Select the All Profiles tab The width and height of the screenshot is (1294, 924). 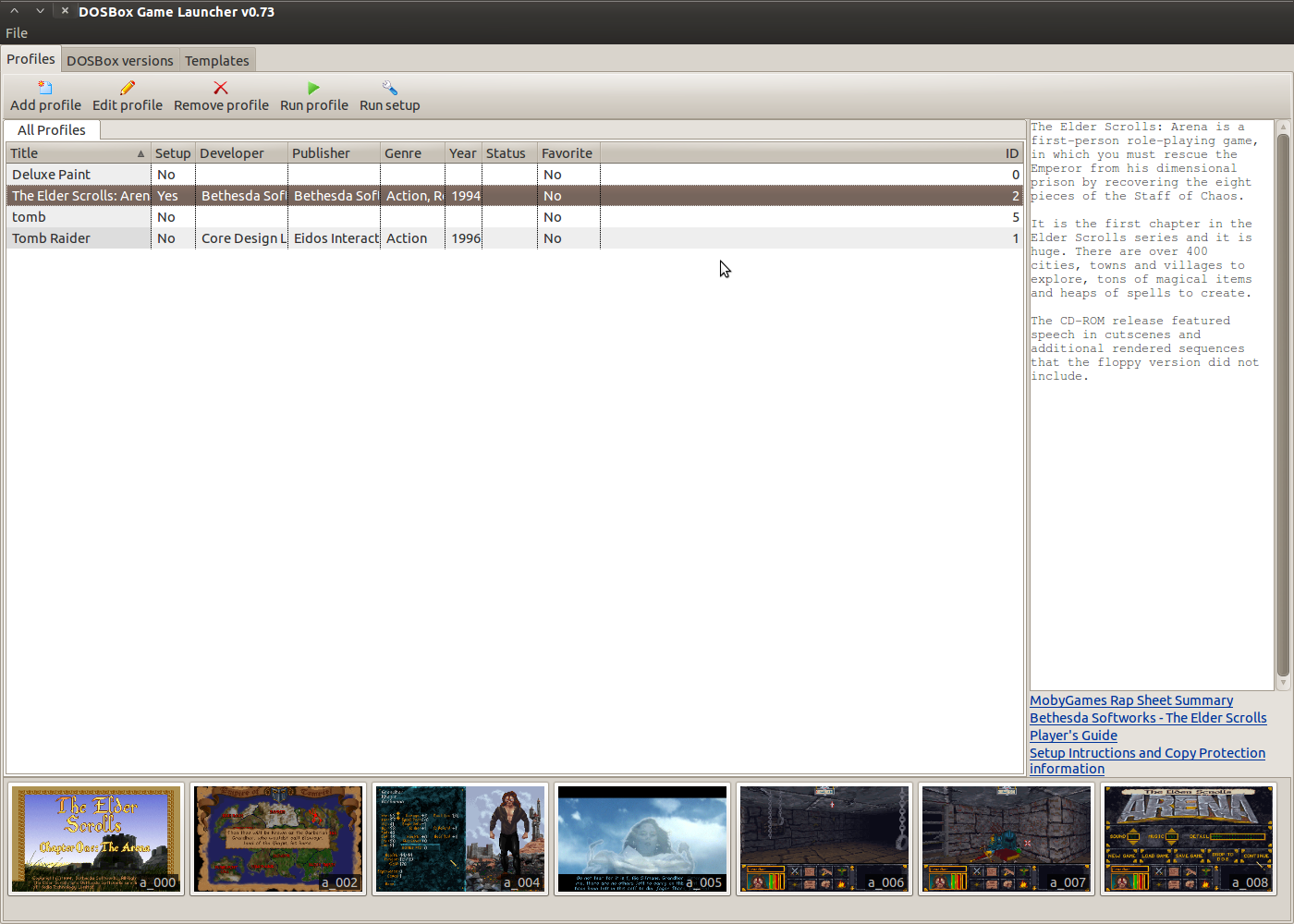(x=52, y=130)
